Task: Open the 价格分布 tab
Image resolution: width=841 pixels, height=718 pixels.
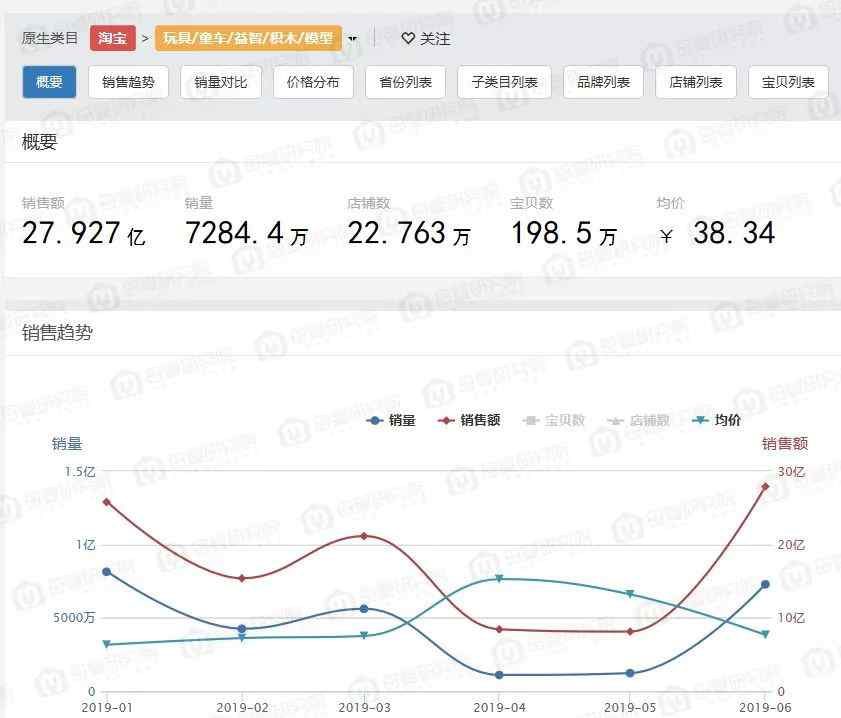Action: (x=313, y=82)
